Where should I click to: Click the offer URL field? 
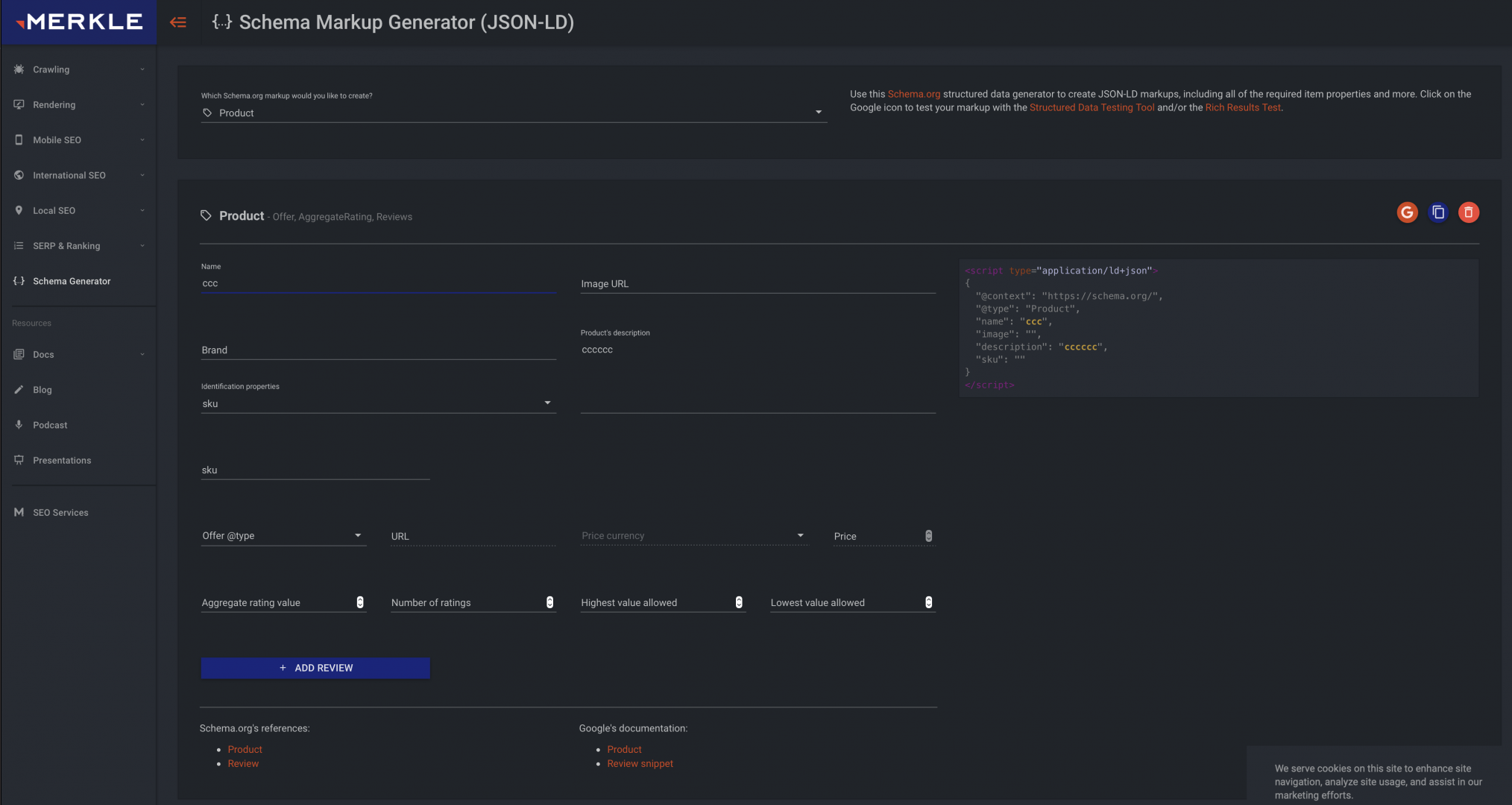pyautogui.click(x=473, y=536)
